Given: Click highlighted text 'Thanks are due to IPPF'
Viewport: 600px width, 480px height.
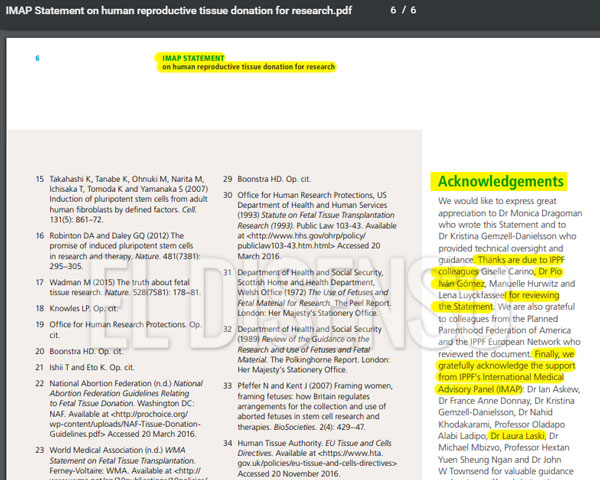Looking at the screenshot, I should (x=521, y=260).
